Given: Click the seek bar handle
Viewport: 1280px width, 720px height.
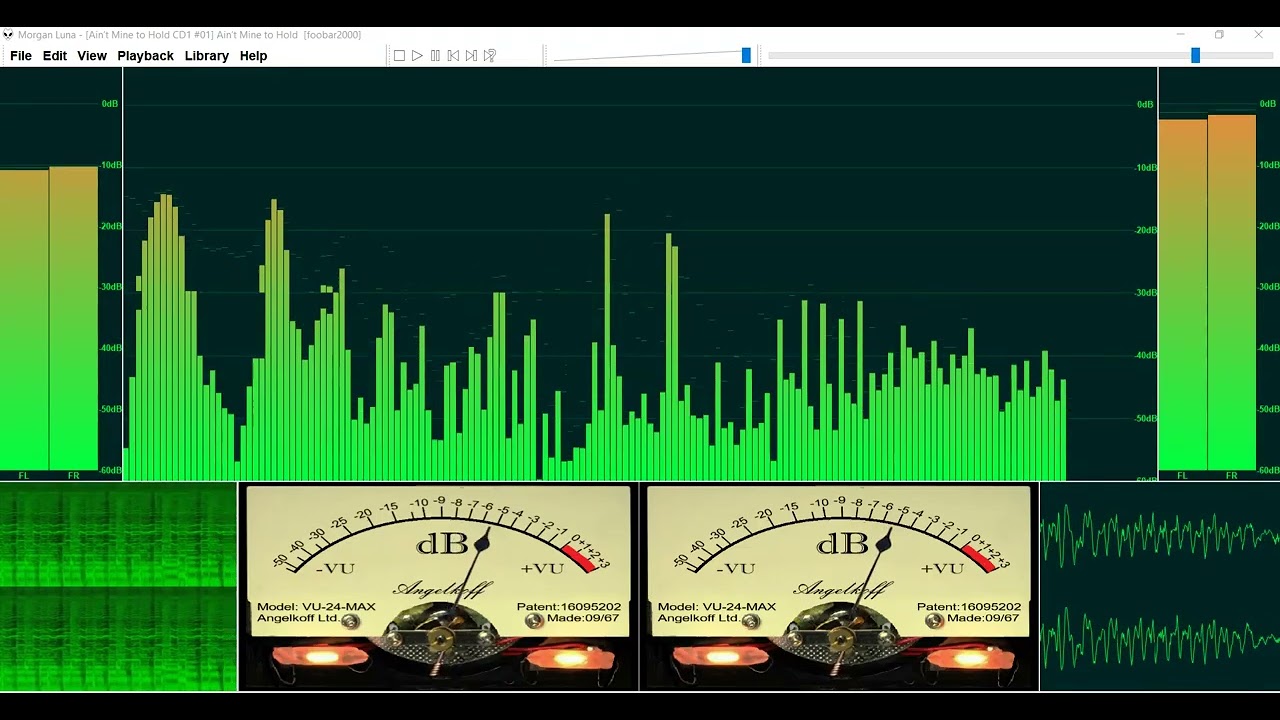Looking at the screenshot, I should tap(1195, 56).
